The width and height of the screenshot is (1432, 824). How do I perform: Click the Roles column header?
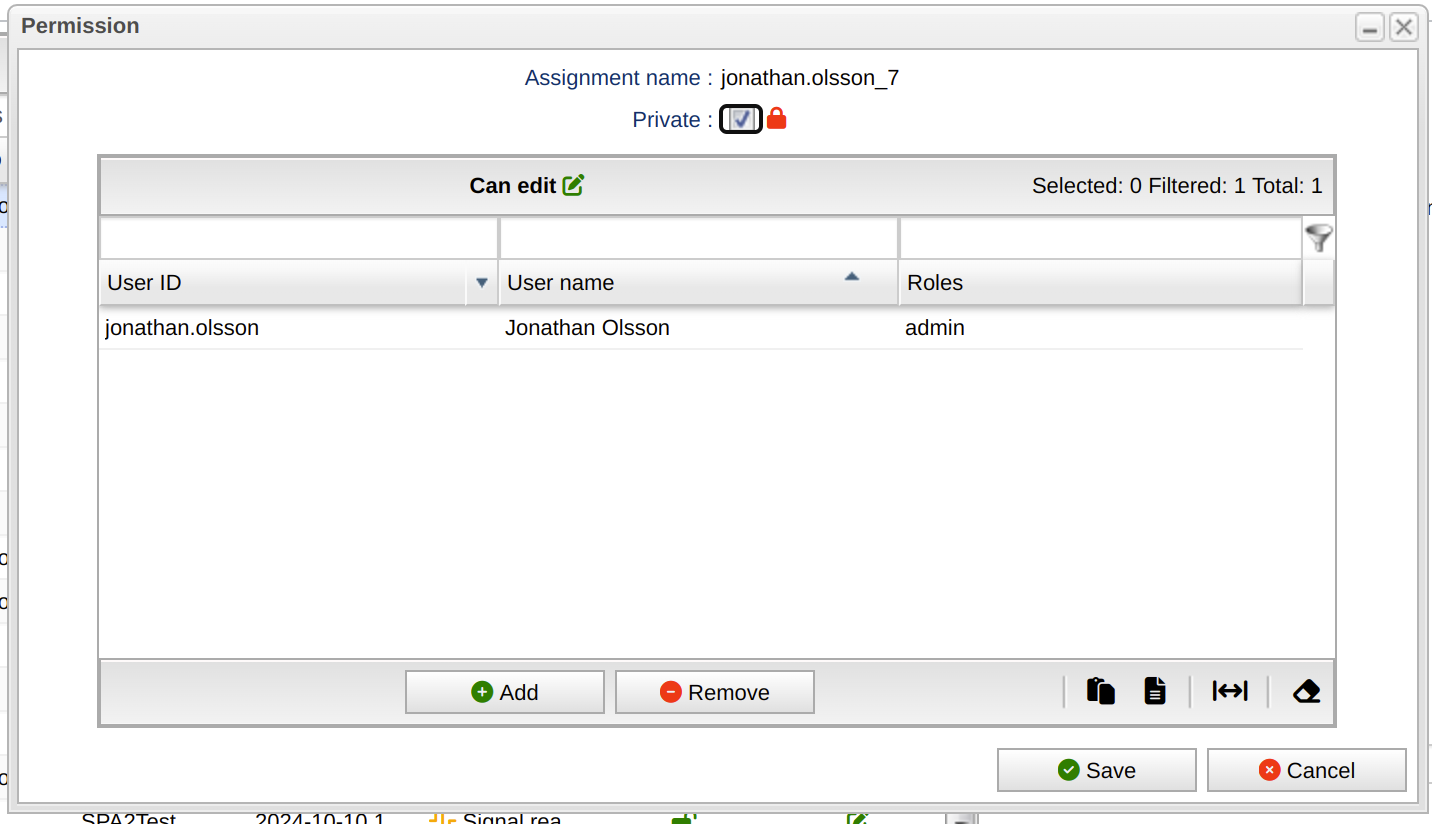(1100, 283)
